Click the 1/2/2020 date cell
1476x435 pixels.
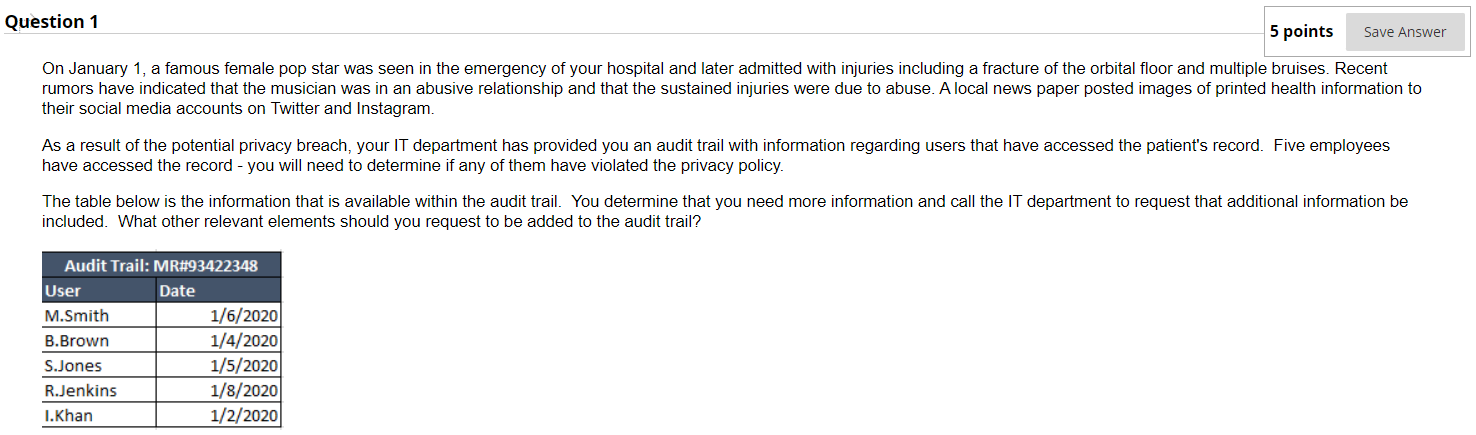pos(219,415)
